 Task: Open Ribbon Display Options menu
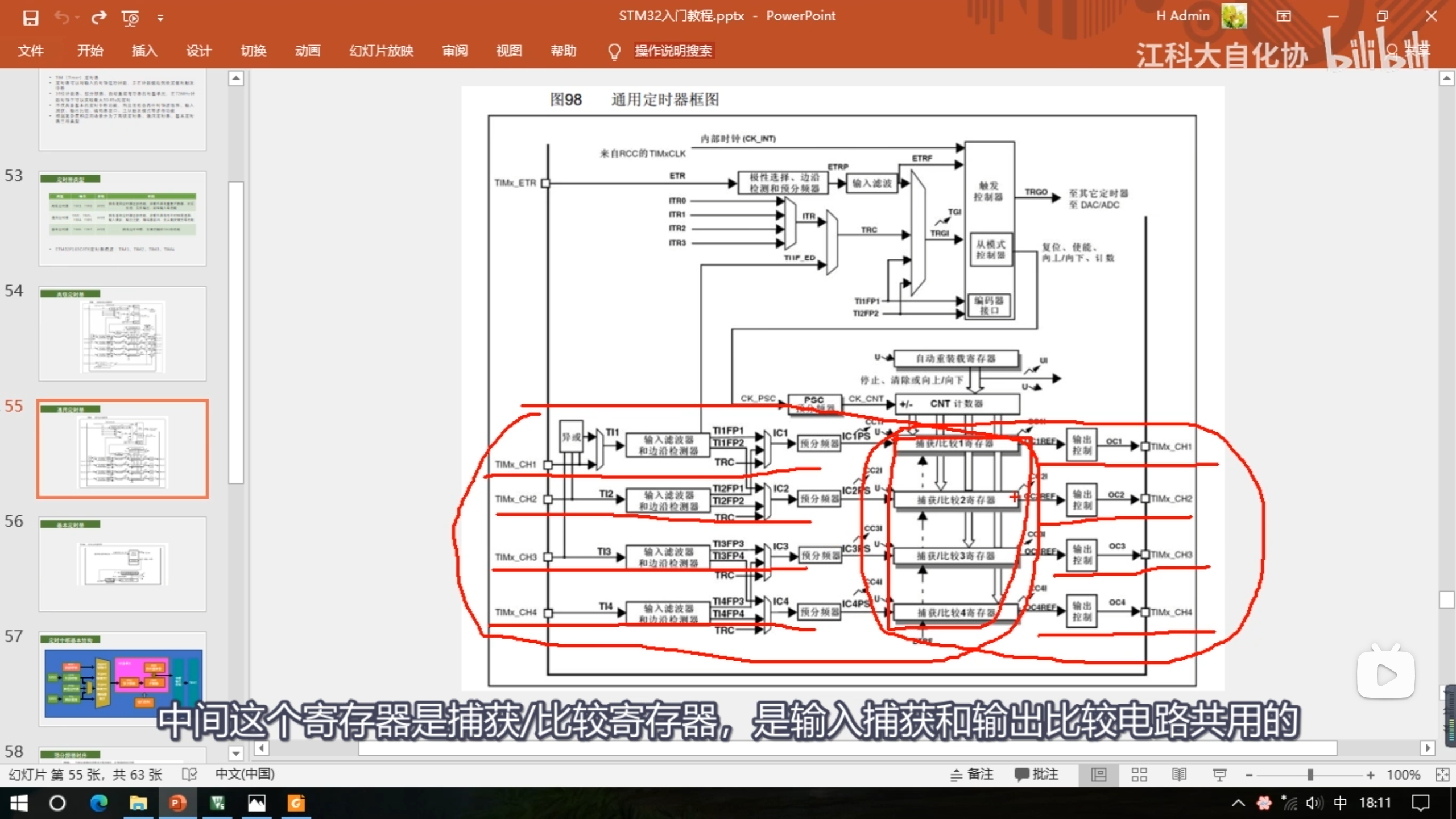point(1284,16)
